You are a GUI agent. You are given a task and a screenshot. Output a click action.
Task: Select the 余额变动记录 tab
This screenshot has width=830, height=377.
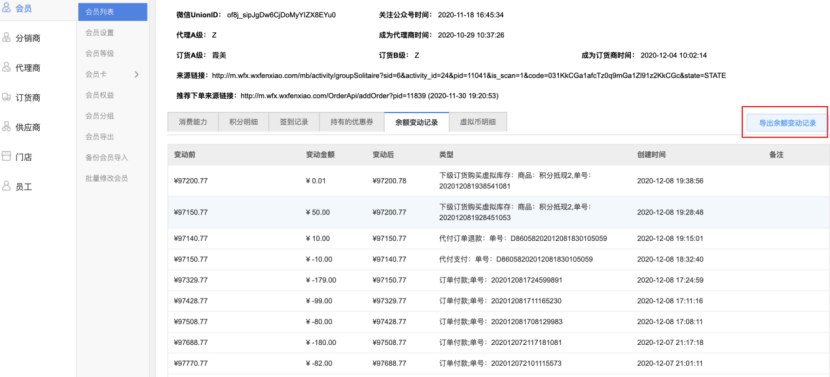coord(417,122)
